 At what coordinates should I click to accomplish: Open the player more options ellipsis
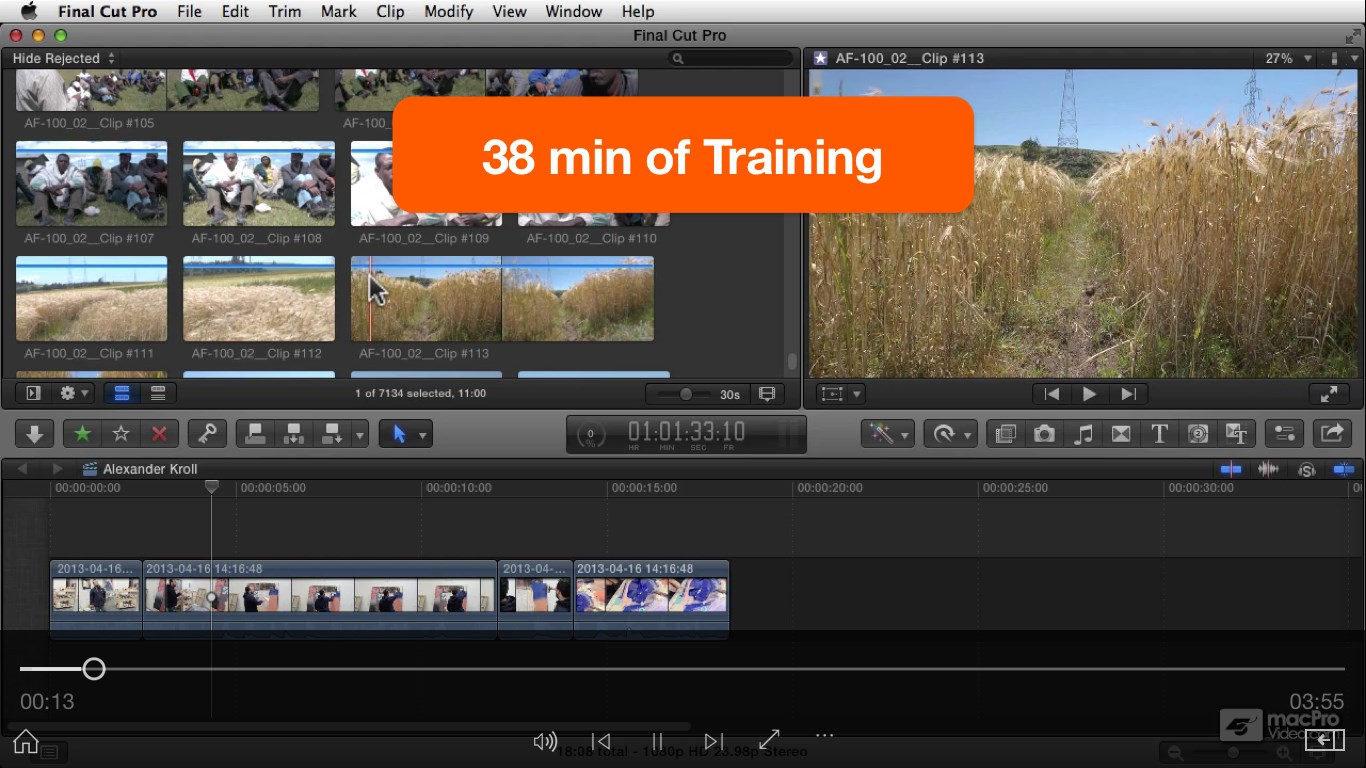coord(824,736)
